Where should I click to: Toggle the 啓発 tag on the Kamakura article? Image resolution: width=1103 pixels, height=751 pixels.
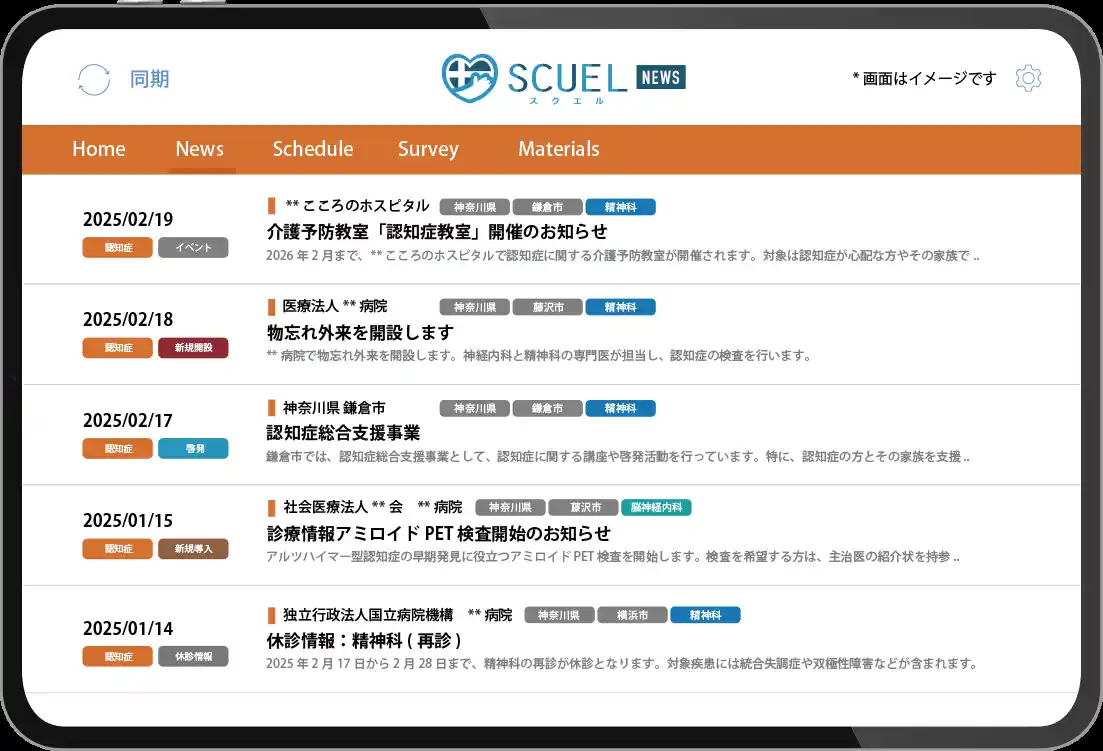point(193,448)
